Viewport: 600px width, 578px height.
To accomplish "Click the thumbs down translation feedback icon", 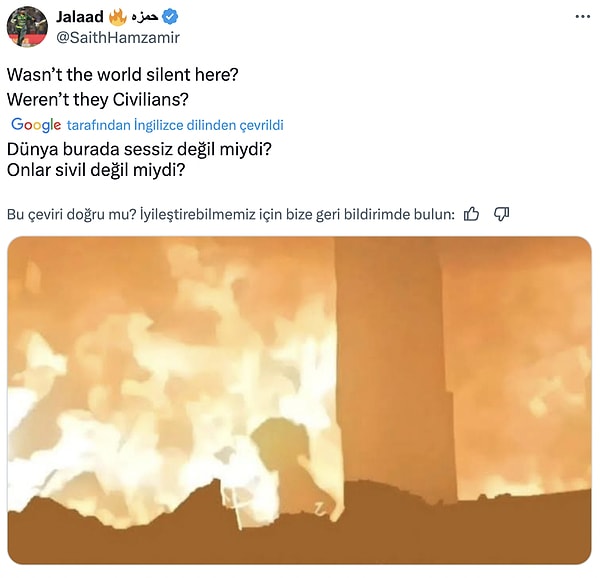I will 502,214.
